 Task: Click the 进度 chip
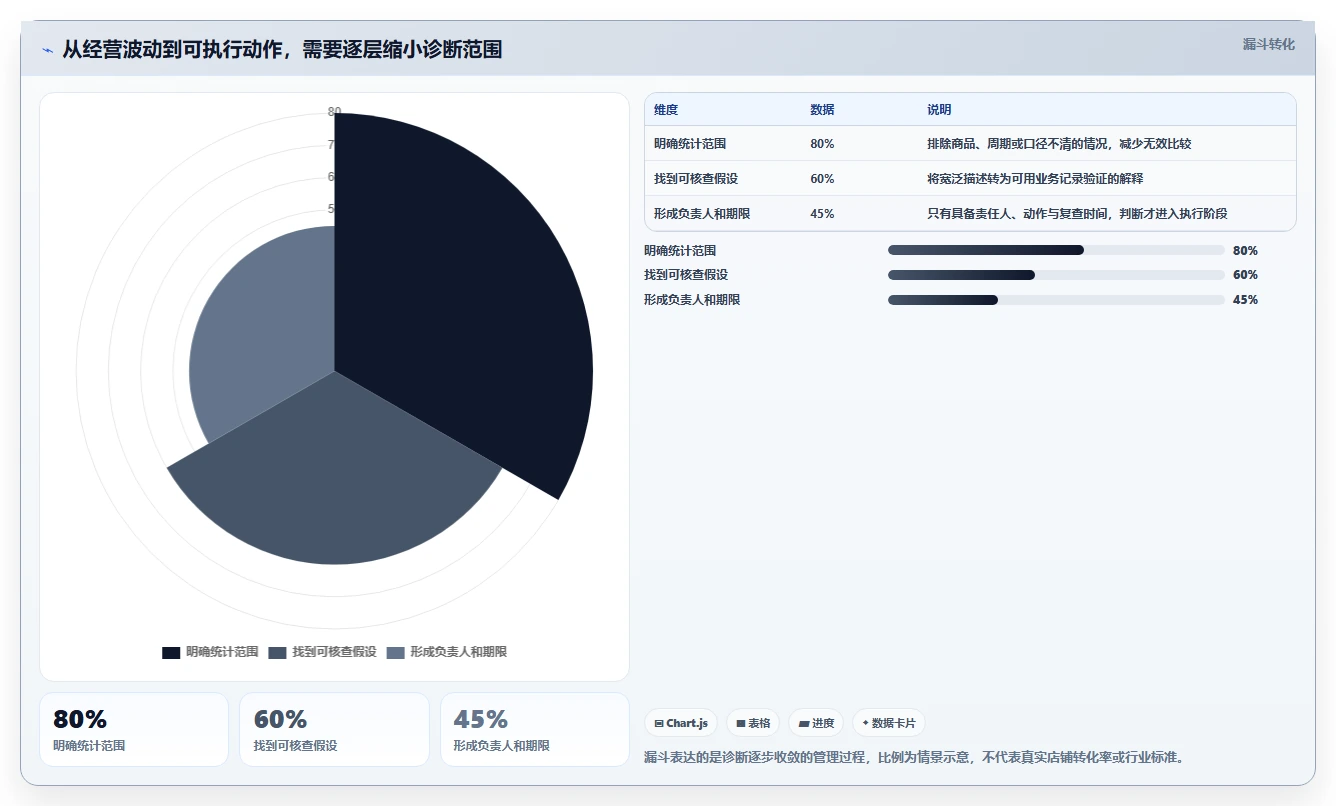(x=816, y=723)
